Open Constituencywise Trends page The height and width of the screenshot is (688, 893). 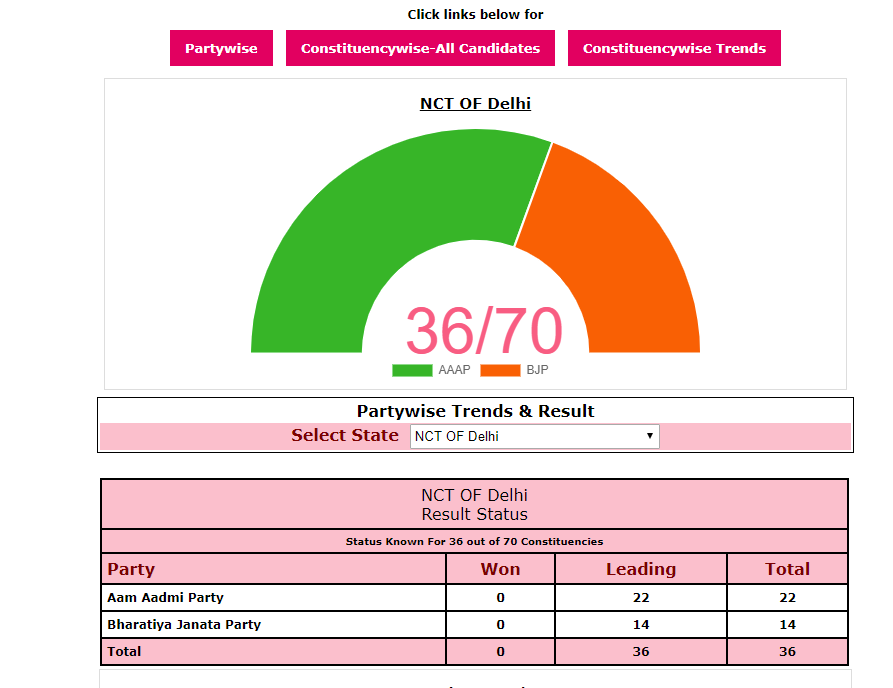point(674,48)
